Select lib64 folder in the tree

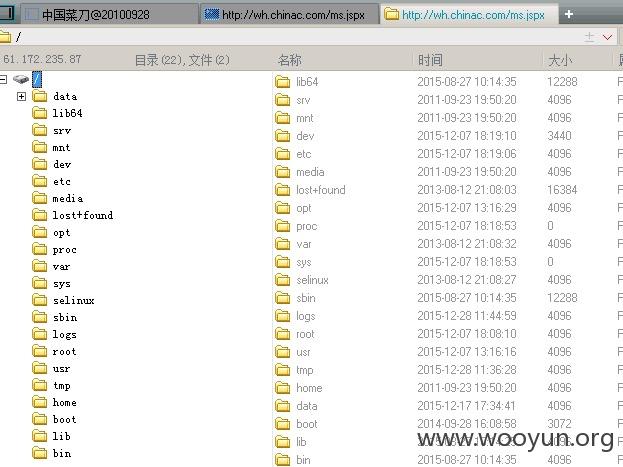pyautogui.click(x=68, y=113)
